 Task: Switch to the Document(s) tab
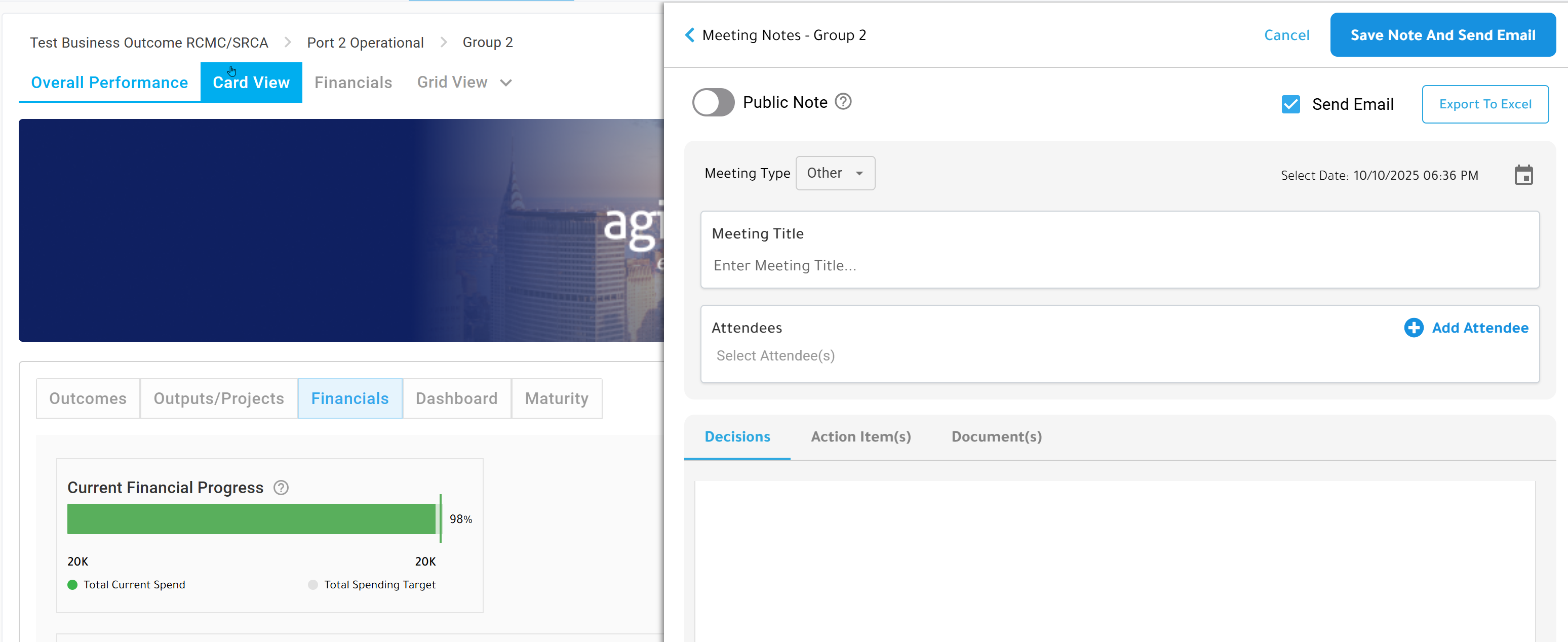pyautogui.click(x=996, y=437)
